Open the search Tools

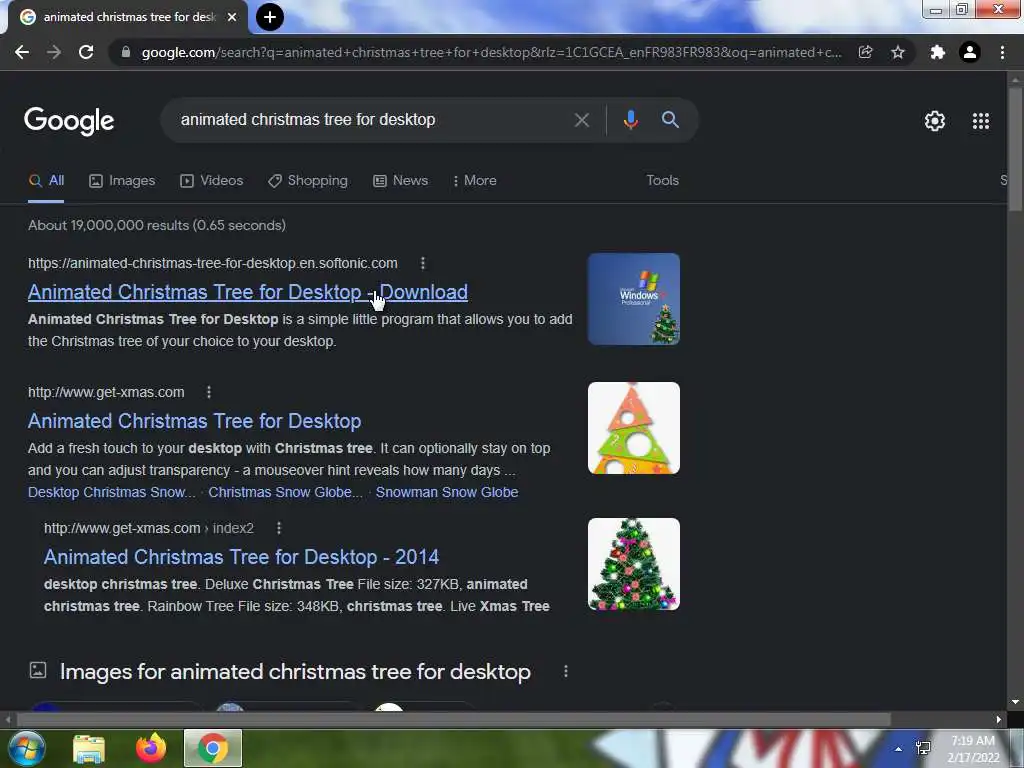[662, 180]
